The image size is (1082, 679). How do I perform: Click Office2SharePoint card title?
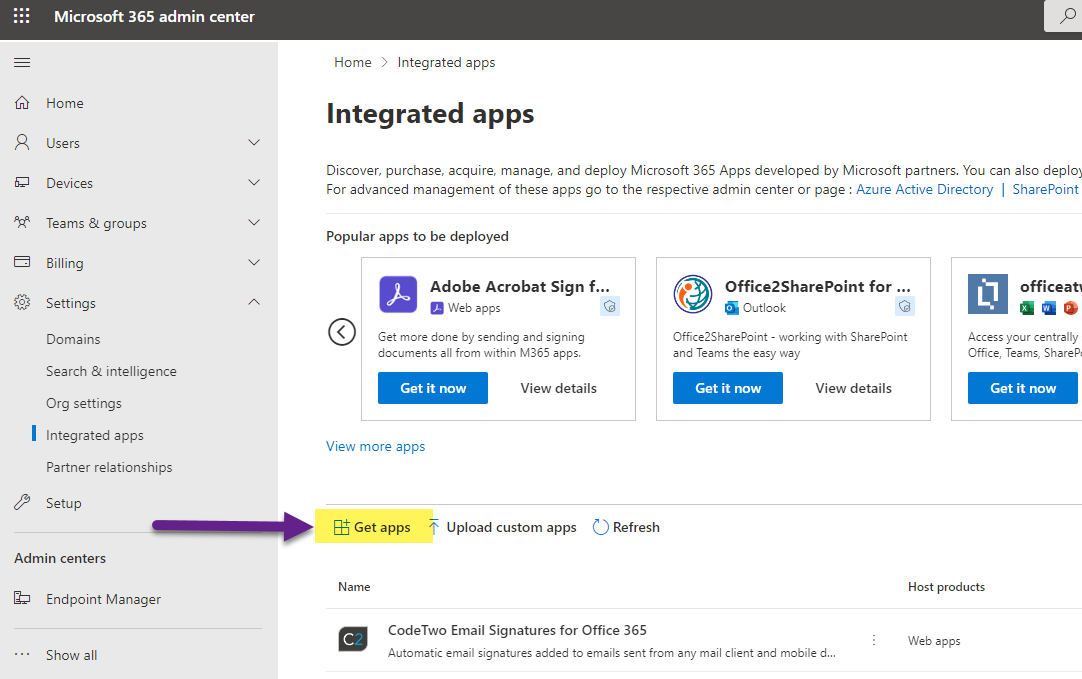(818, 286)
